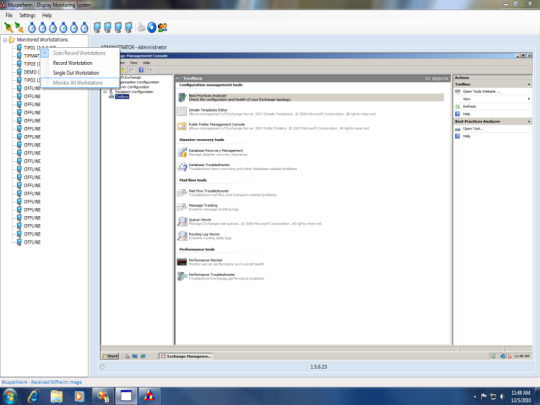Image resolution: width=540 pixels, height=405 pixels.
Task: Collapse the Best Practices Analyzer actions section
Action: (529, 122)
